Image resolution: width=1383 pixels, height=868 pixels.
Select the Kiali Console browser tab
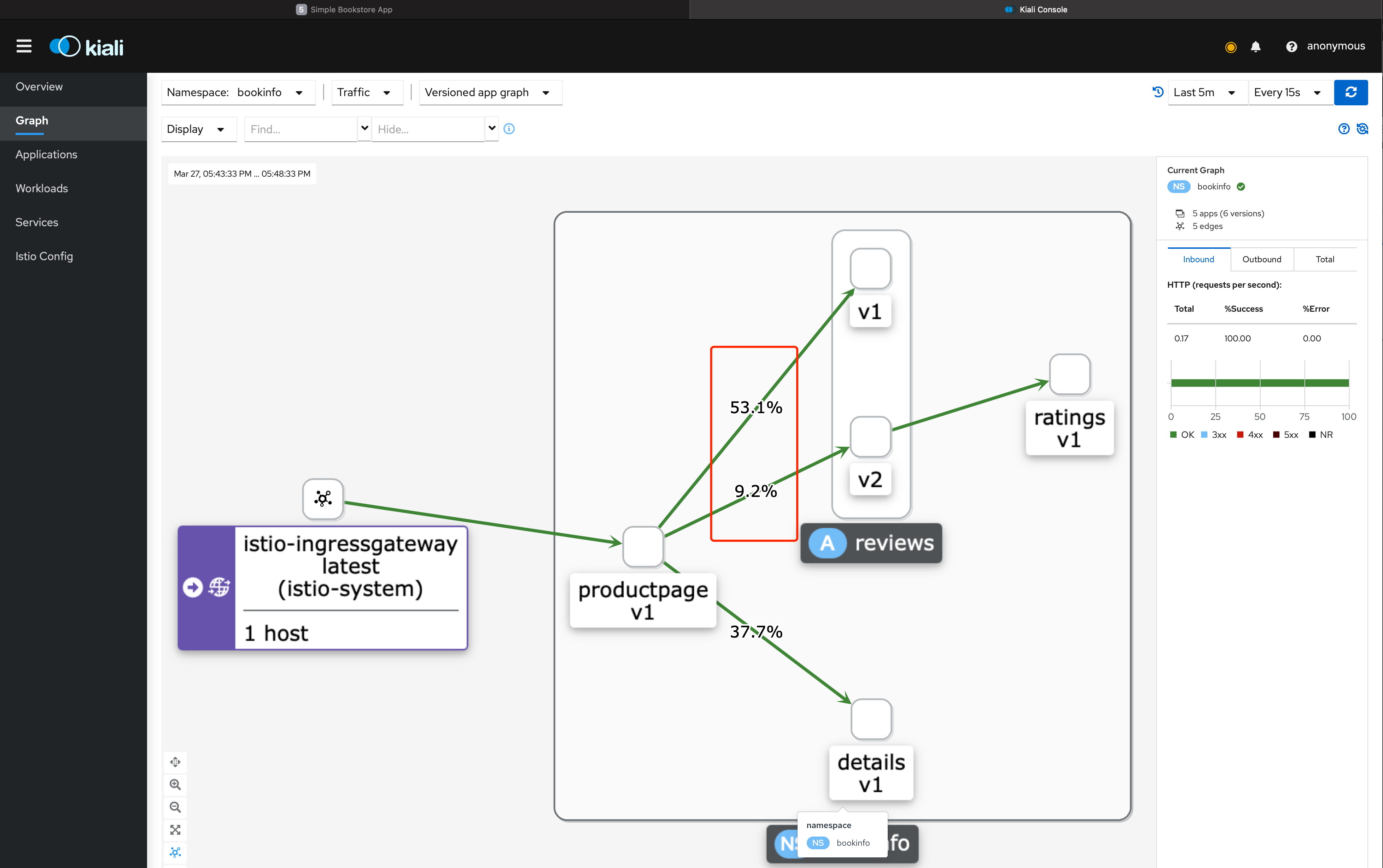pyautogui.click(x=1036, y=9)
